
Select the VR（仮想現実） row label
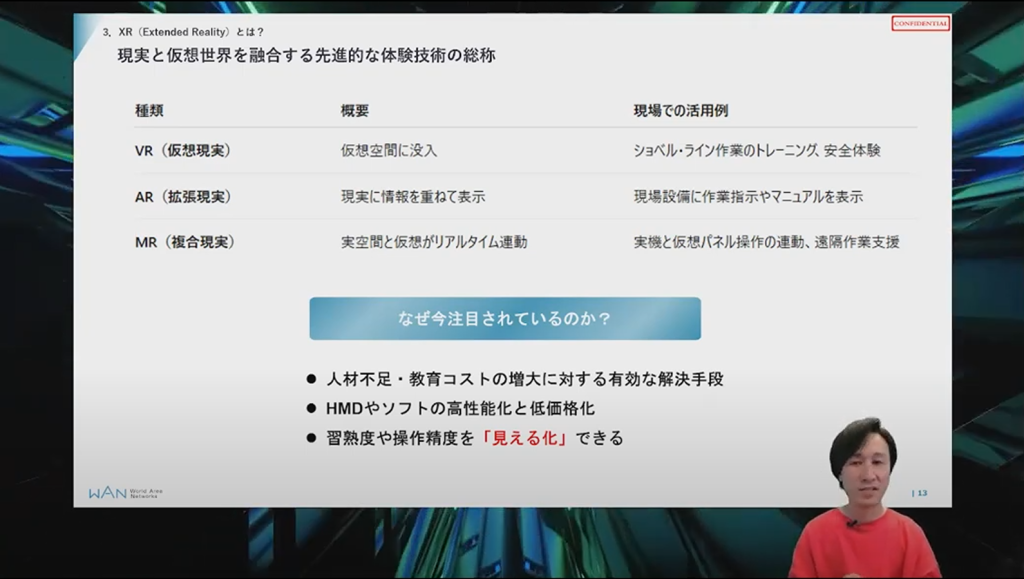[183, 151]
